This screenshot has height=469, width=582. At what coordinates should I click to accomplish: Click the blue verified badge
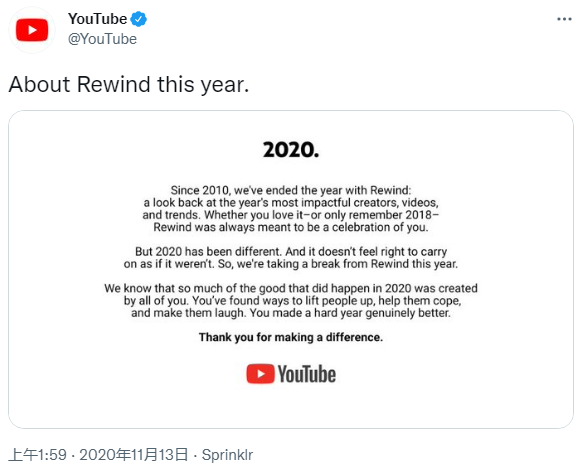(139, 19)
